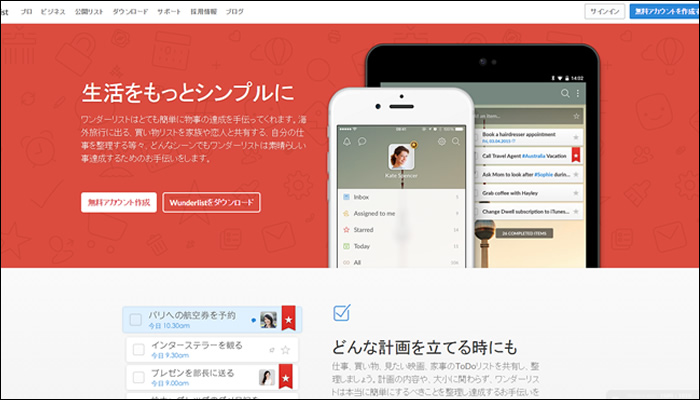Click the 今日 9.30am due time

[170, 355]
